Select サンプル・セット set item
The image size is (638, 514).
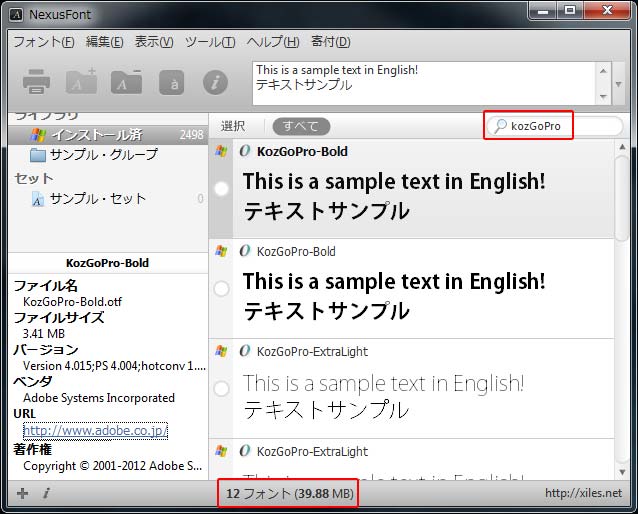point(108,199)
